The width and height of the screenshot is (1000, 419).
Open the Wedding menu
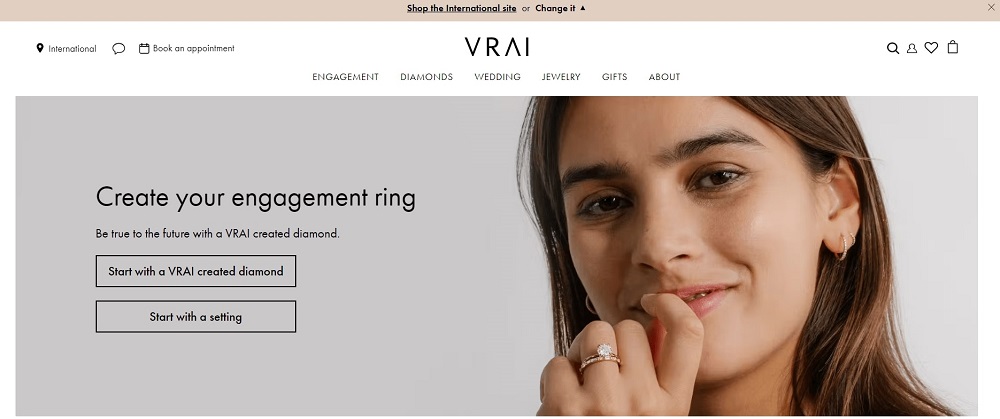pos(497,77)
